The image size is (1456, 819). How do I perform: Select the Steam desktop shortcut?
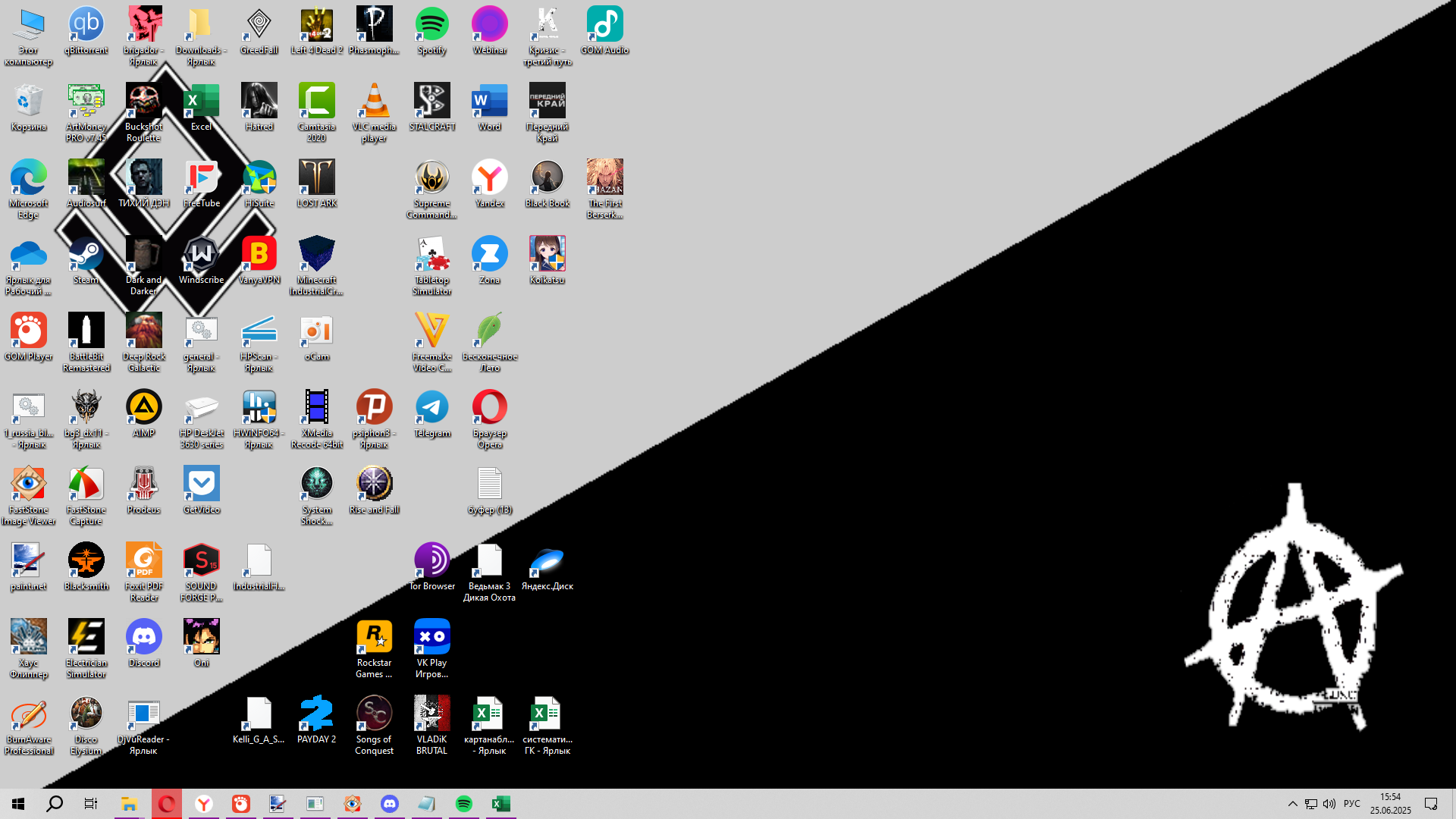(x=86, y=255)
